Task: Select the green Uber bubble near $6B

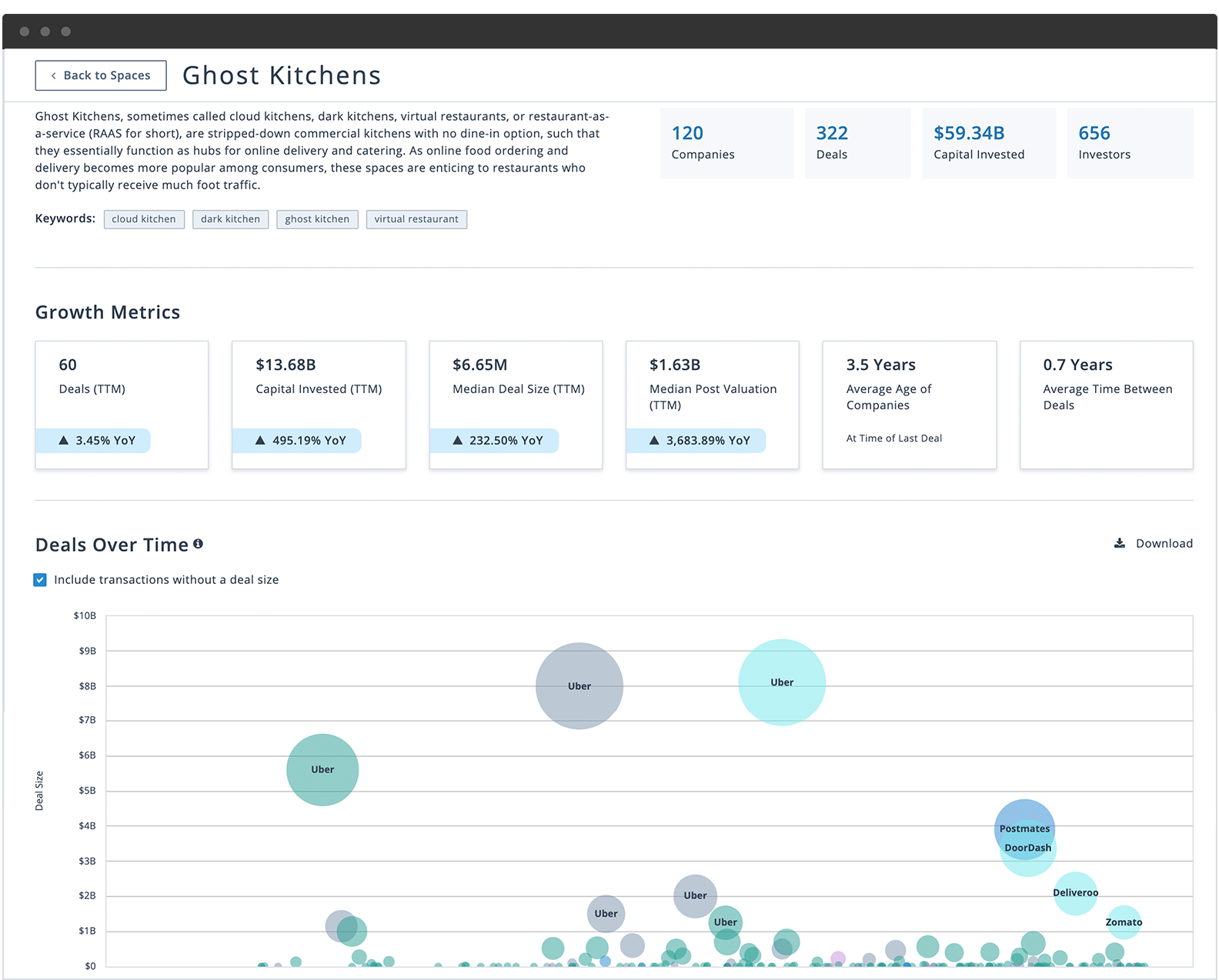Action: 322,770
